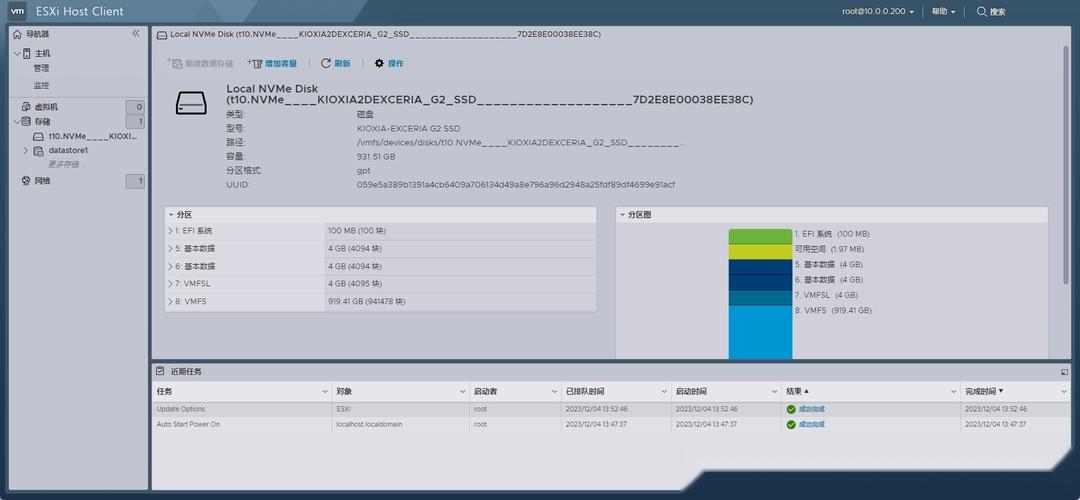This screenshot has height=500, width=1080.
Task: Click the Virtual Machines icon in navigator
Action: (26, 107)
